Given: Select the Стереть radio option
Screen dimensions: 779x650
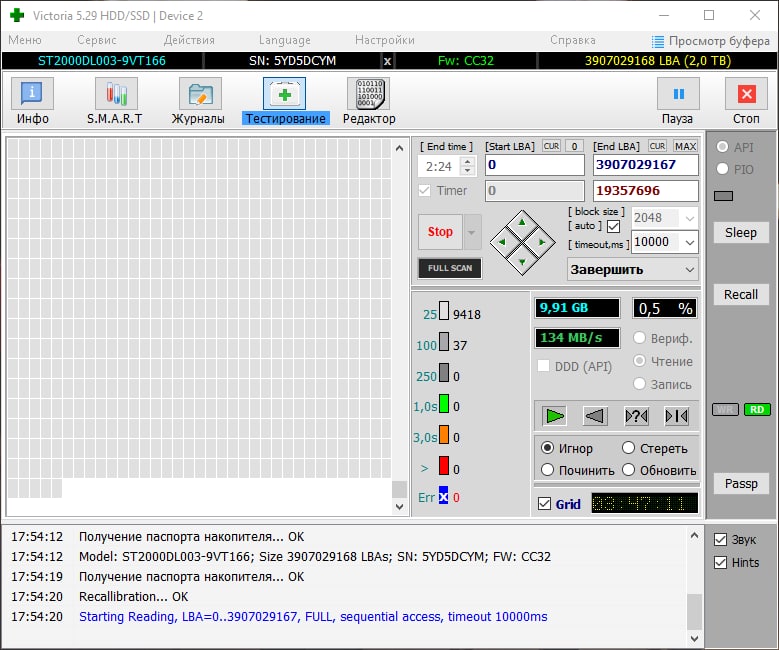Looking at the screenshot, I should (x=628, y=448).
